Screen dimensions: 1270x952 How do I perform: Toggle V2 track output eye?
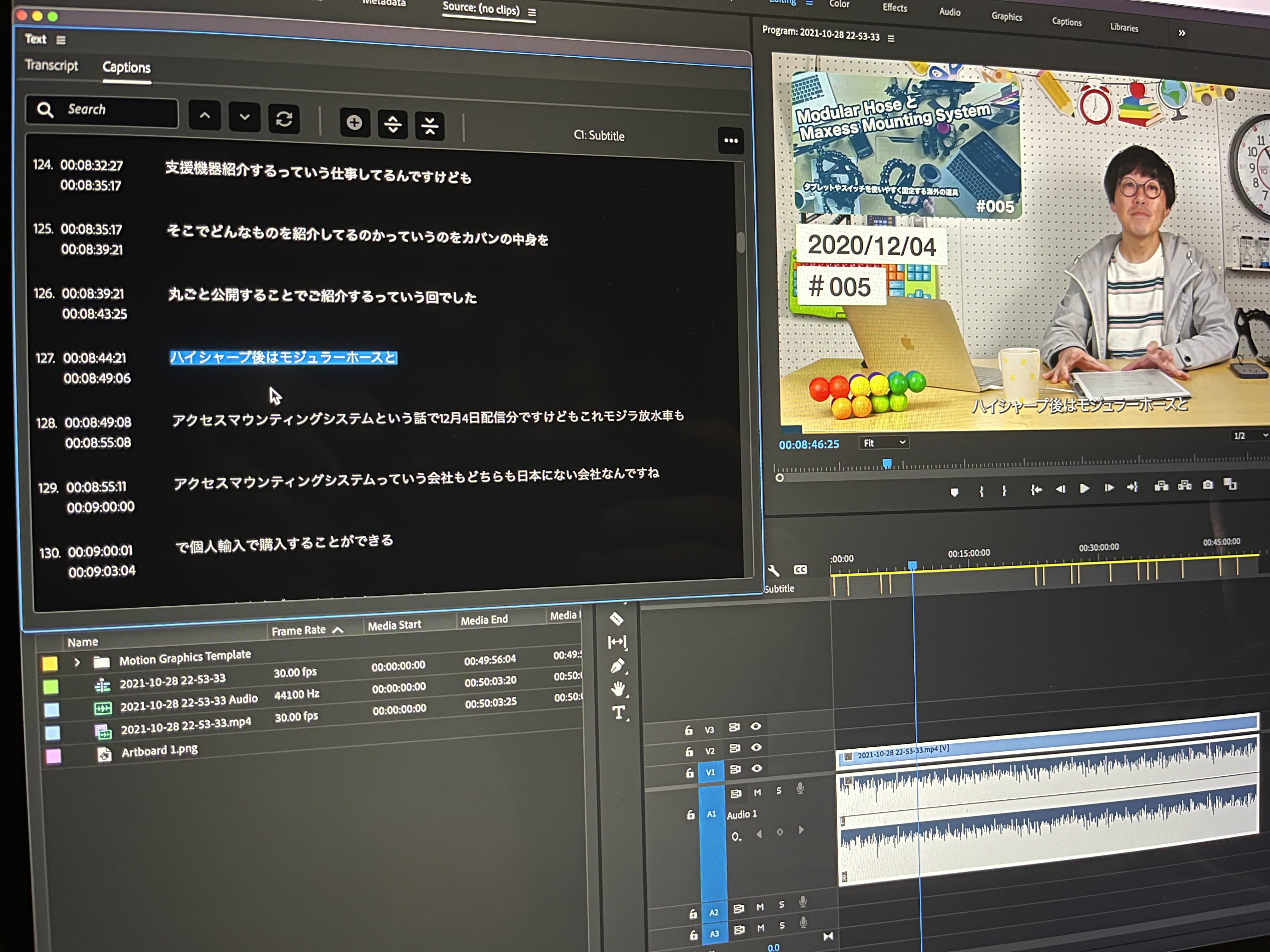(x=757, y=747)
